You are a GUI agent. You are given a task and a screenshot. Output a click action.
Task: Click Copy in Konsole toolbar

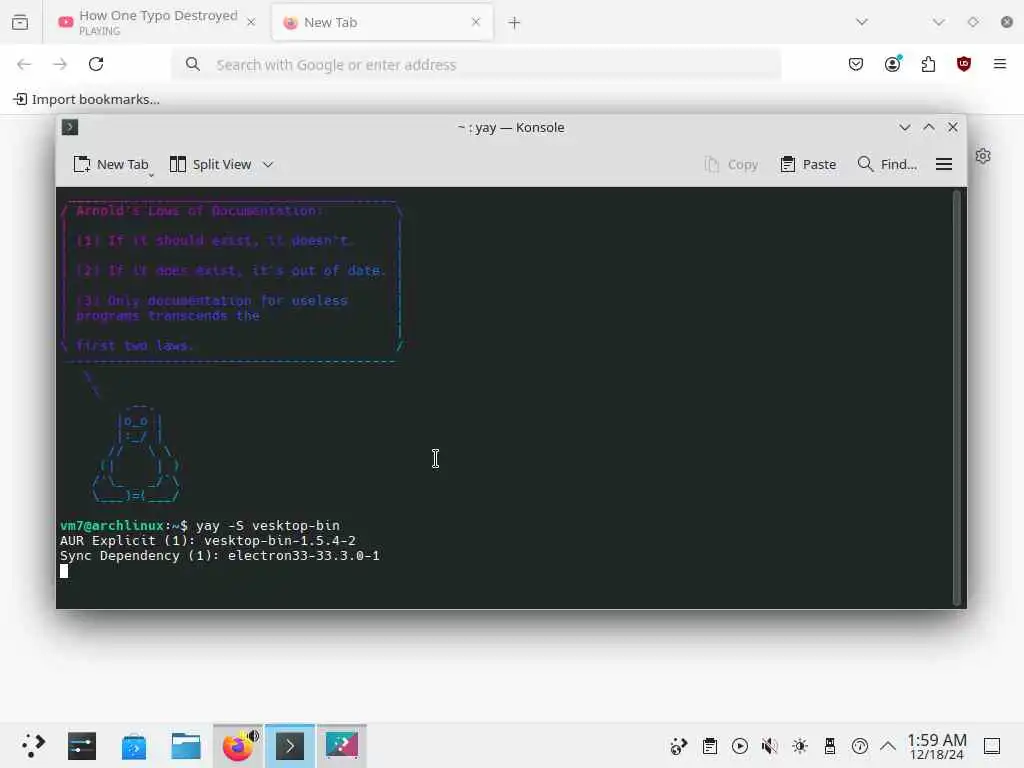coord(731,165)
